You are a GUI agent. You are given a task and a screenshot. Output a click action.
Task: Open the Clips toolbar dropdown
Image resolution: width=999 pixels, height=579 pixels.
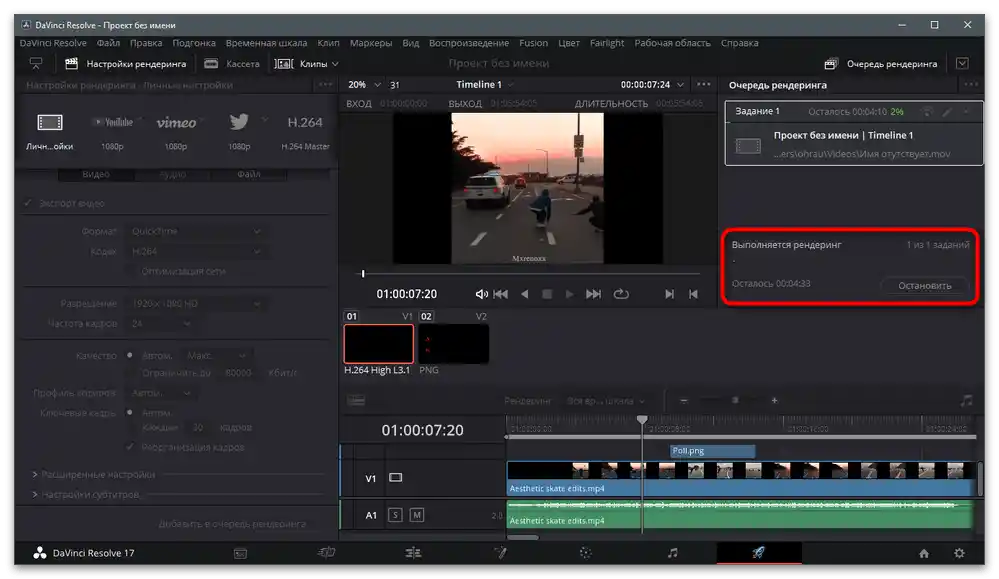[306, 64]
